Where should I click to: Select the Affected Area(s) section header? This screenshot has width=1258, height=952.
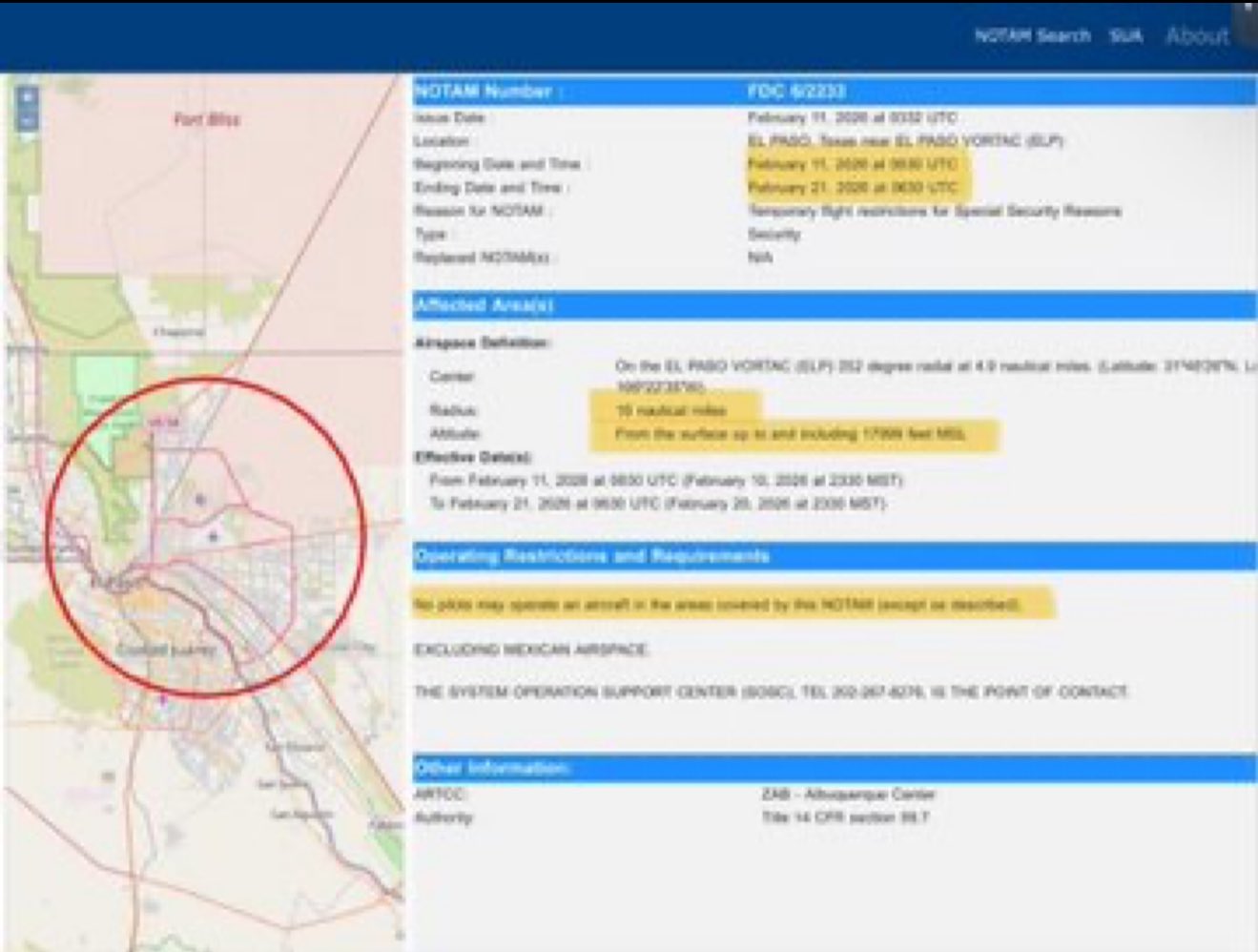(x=484, y=305)
